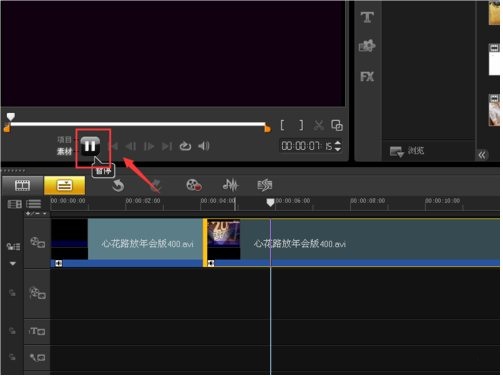Click ruler at 00:00:10:00
Image resolution: width=503 pixels, height=377 pixels.
pyautogui.click(x=443, y=201)
